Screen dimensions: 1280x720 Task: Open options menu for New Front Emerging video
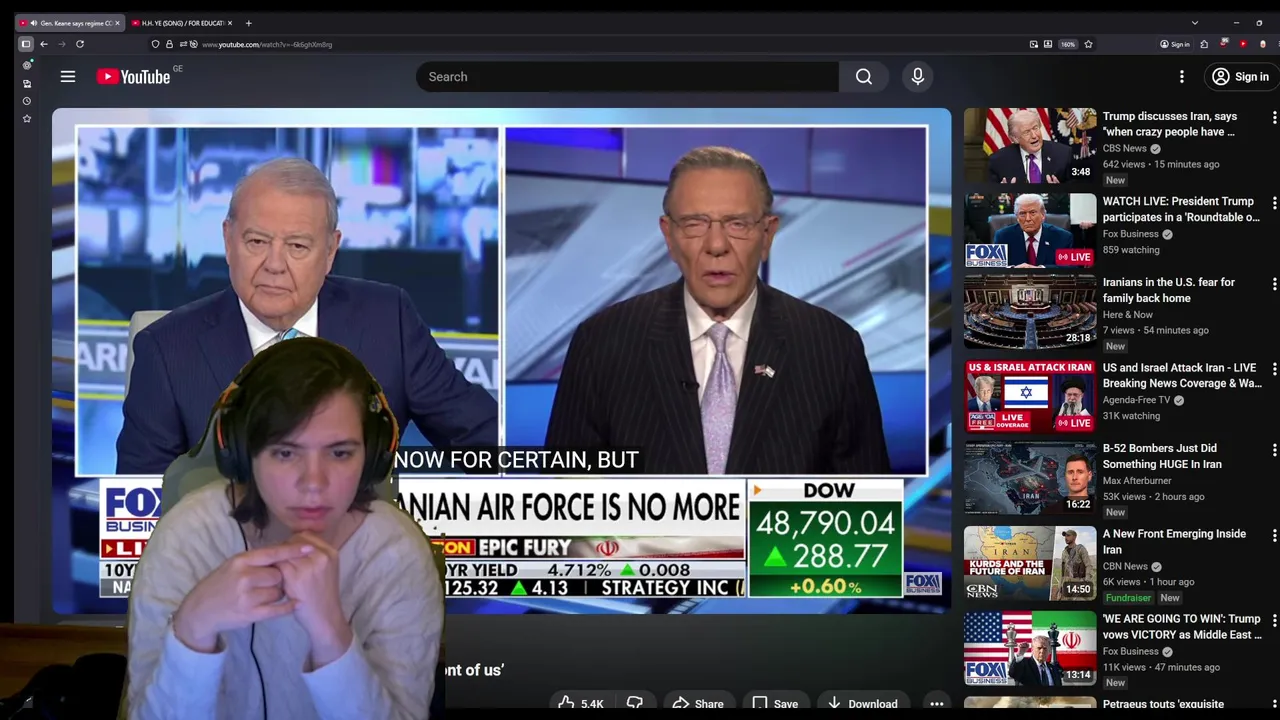[x=1274, y=535]
